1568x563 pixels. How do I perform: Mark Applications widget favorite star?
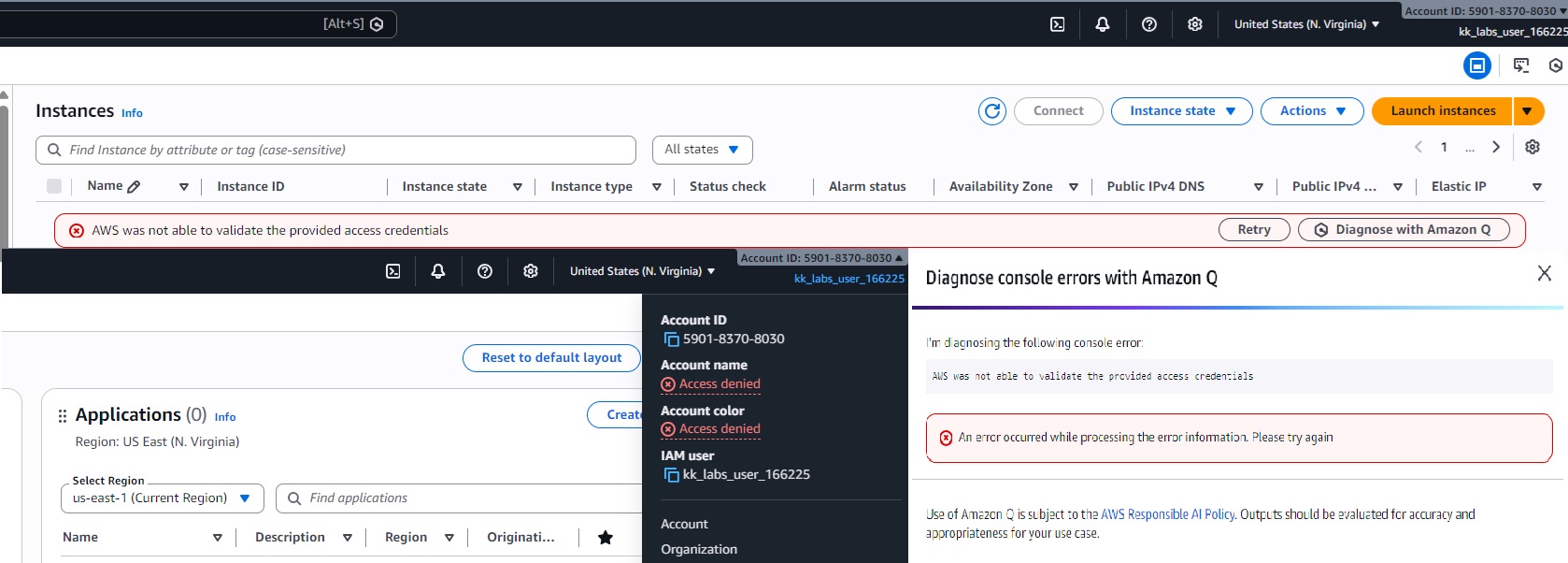click(x=606, y=538)
